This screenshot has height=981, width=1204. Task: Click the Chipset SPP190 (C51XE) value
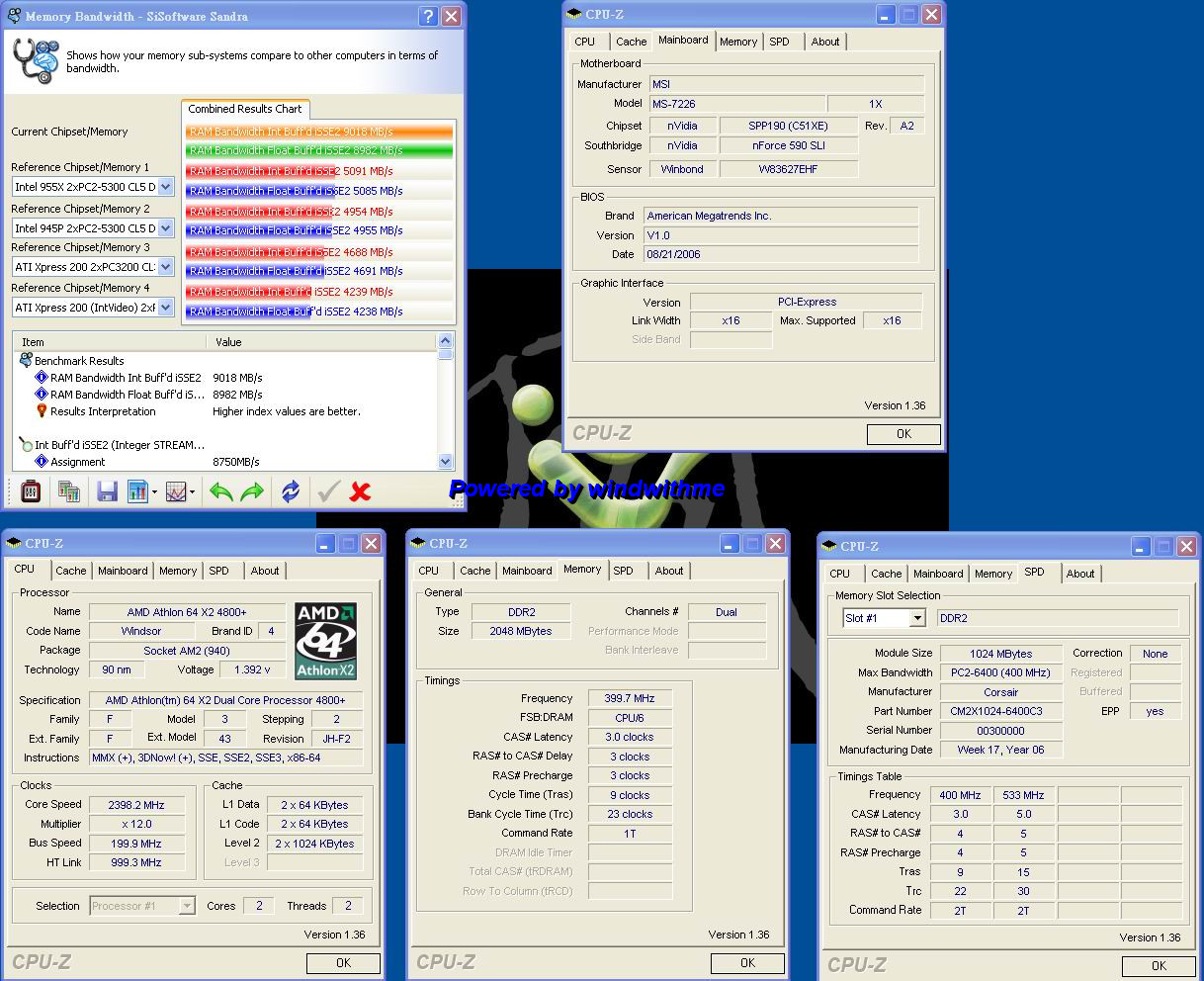[x=788, y=126]
